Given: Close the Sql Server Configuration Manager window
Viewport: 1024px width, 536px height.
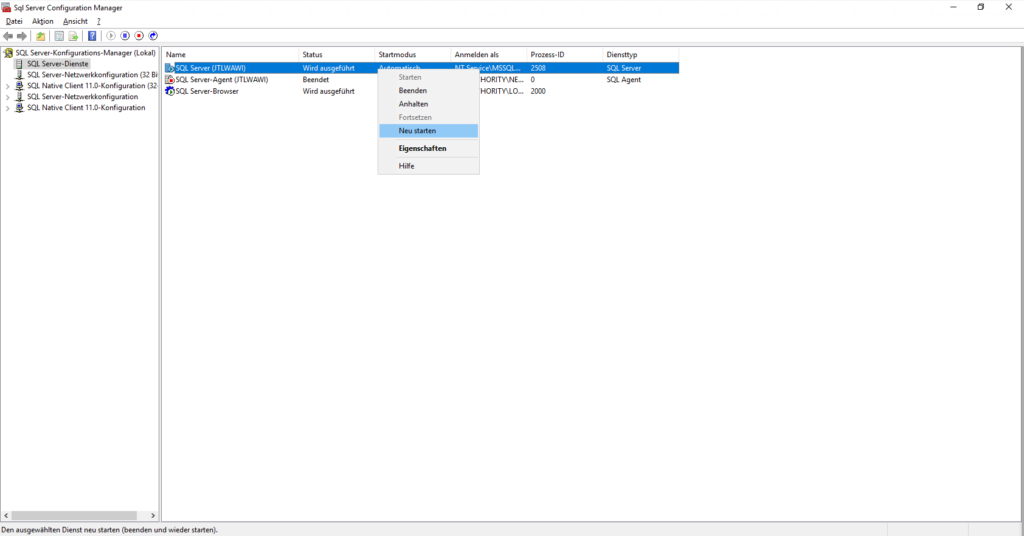Looking at the screenshot, I should point(1008,7).
